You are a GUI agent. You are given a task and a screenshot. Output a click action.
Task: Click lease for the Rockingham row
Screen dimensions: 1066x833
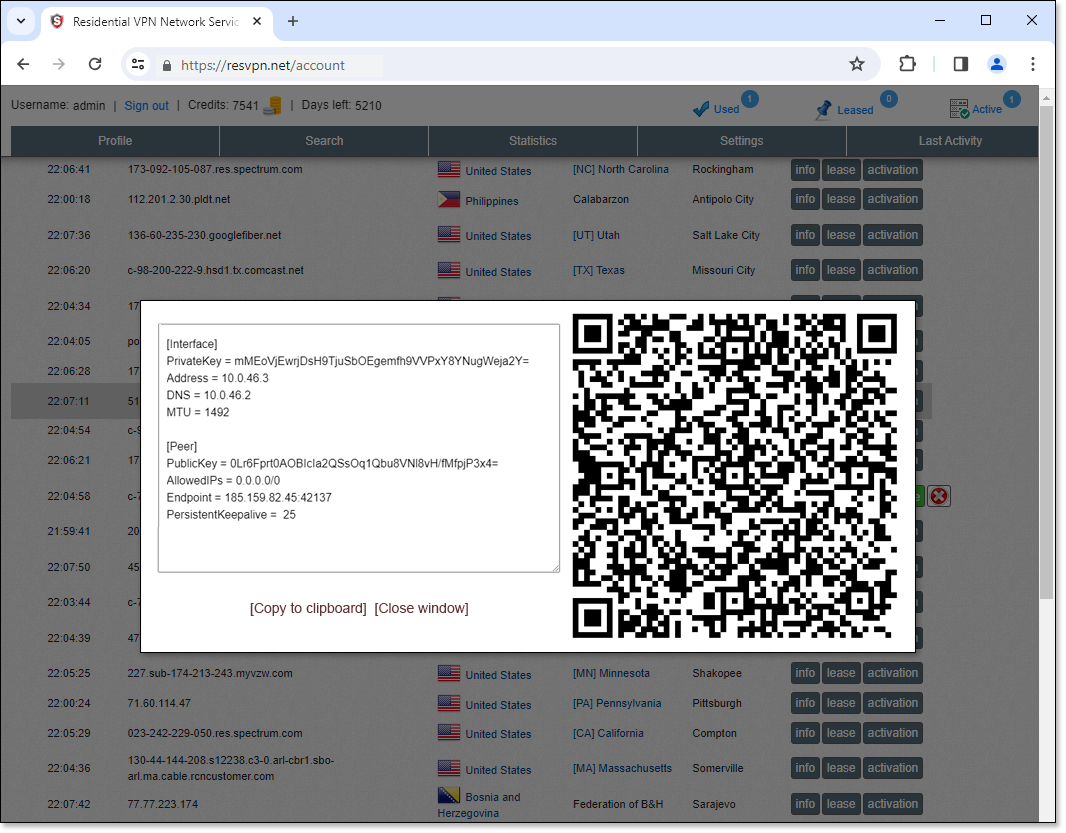[841, 170]
